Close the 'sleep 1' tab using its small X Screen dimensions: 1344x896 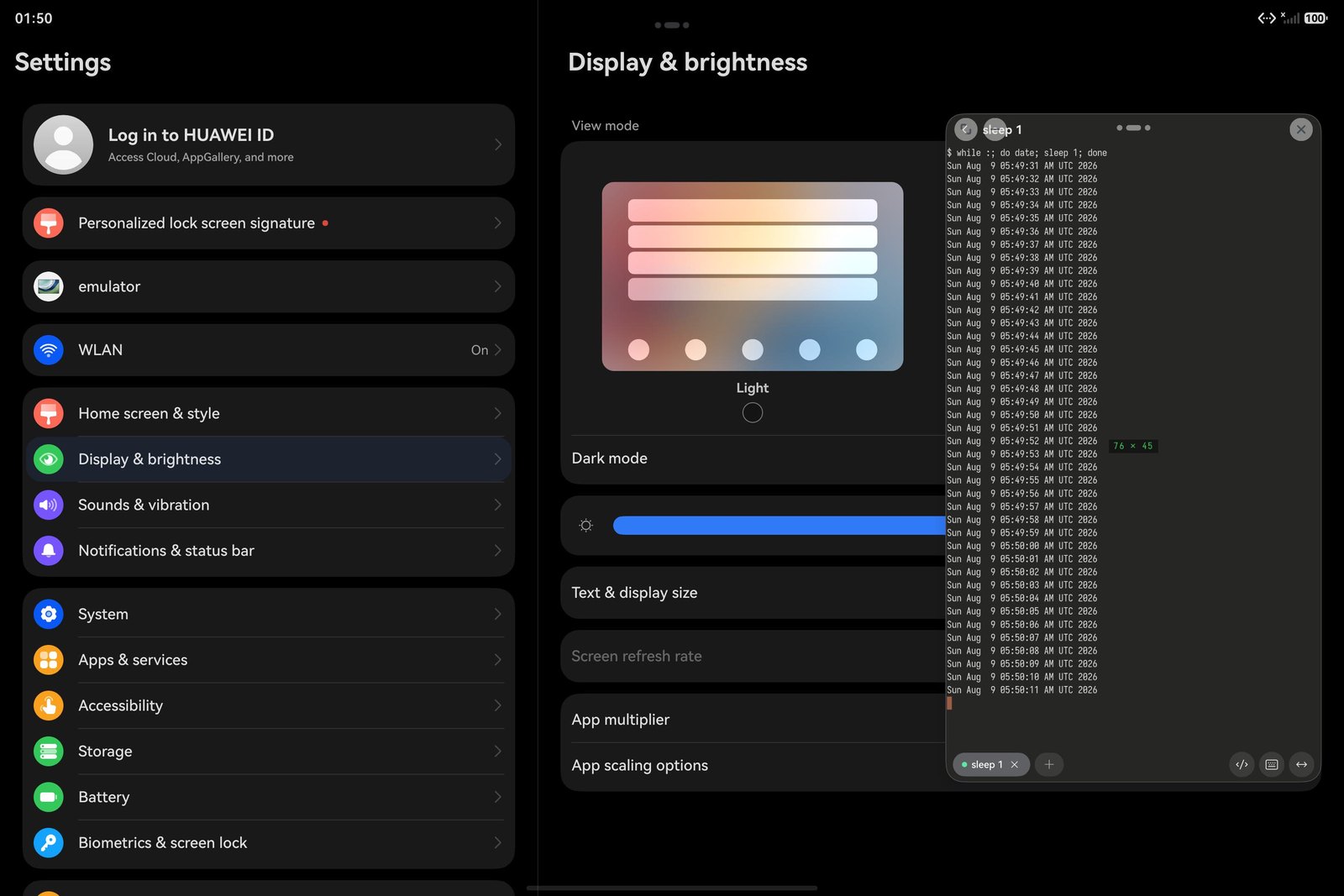[x=1015, y=764]
